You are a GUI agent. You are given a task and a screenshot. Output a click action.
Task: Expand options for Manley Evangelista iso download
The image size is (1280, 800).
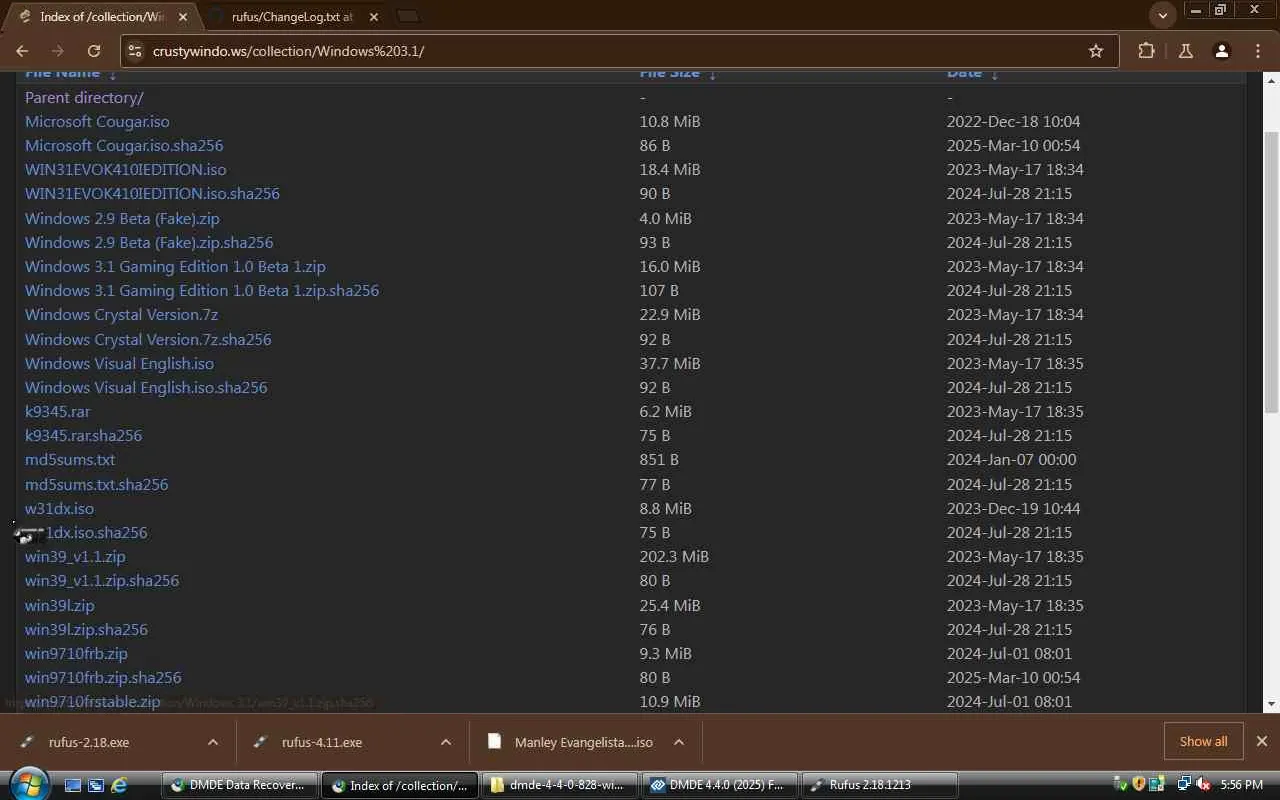click(679, 742)
